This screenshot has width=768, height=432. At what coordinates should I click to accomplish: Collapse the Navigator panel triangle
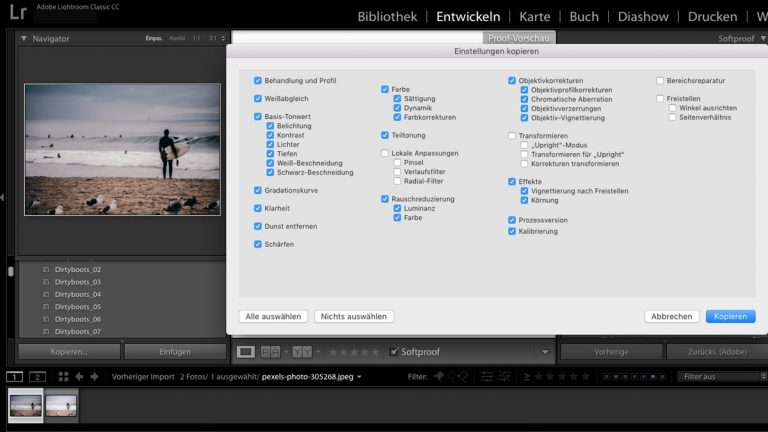[x=24, y=38]
